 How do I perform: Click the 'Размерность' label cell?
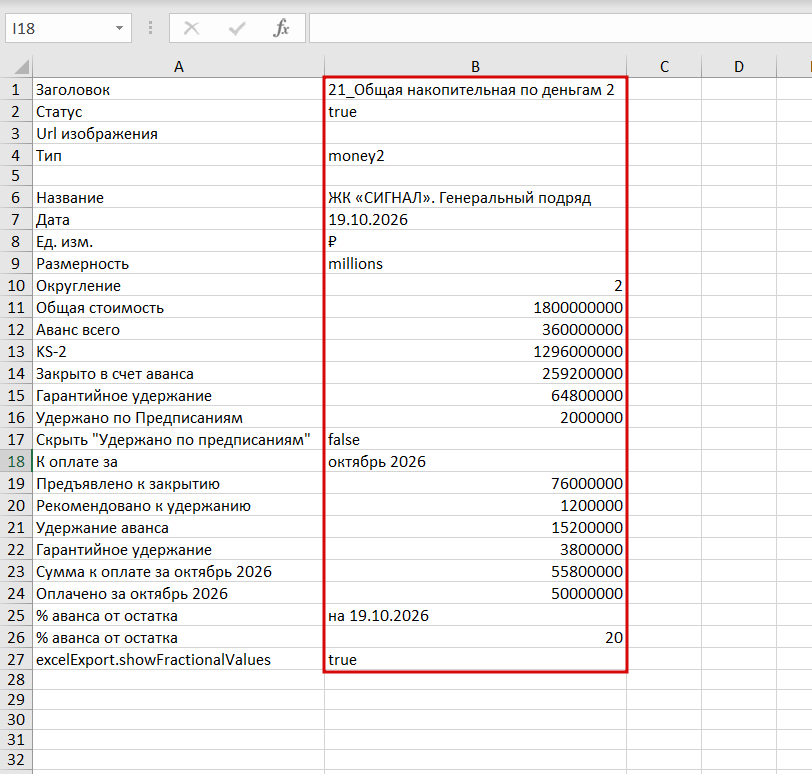coord(179,264)
